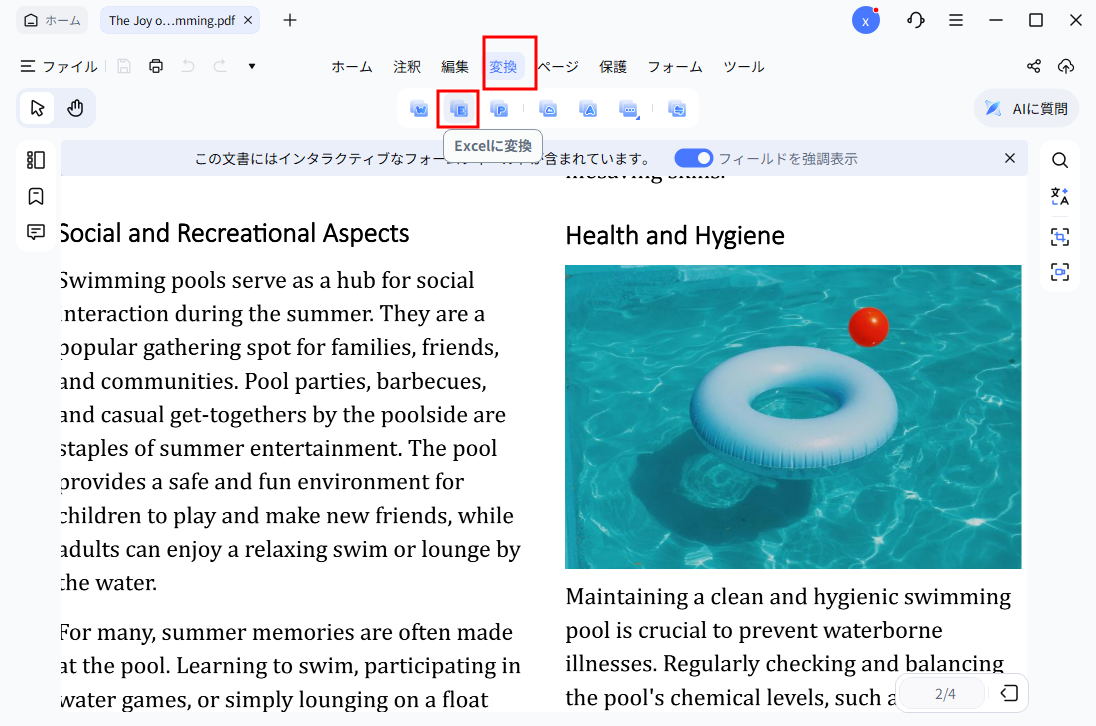Start the screen recording tool
The width and height of the screenshot is (1096, 726).
pos(1059,271)
